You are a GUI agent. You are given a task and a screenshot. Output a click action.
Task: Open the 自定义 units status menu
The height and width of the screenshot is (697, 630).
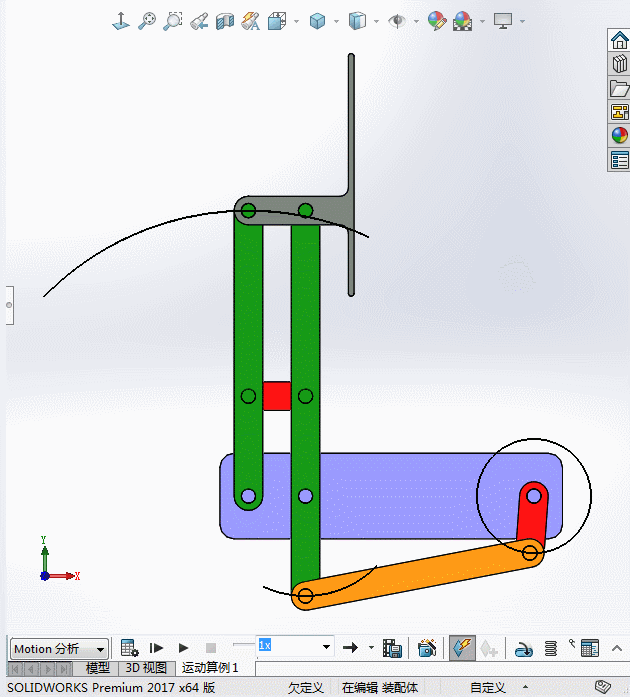487,688
